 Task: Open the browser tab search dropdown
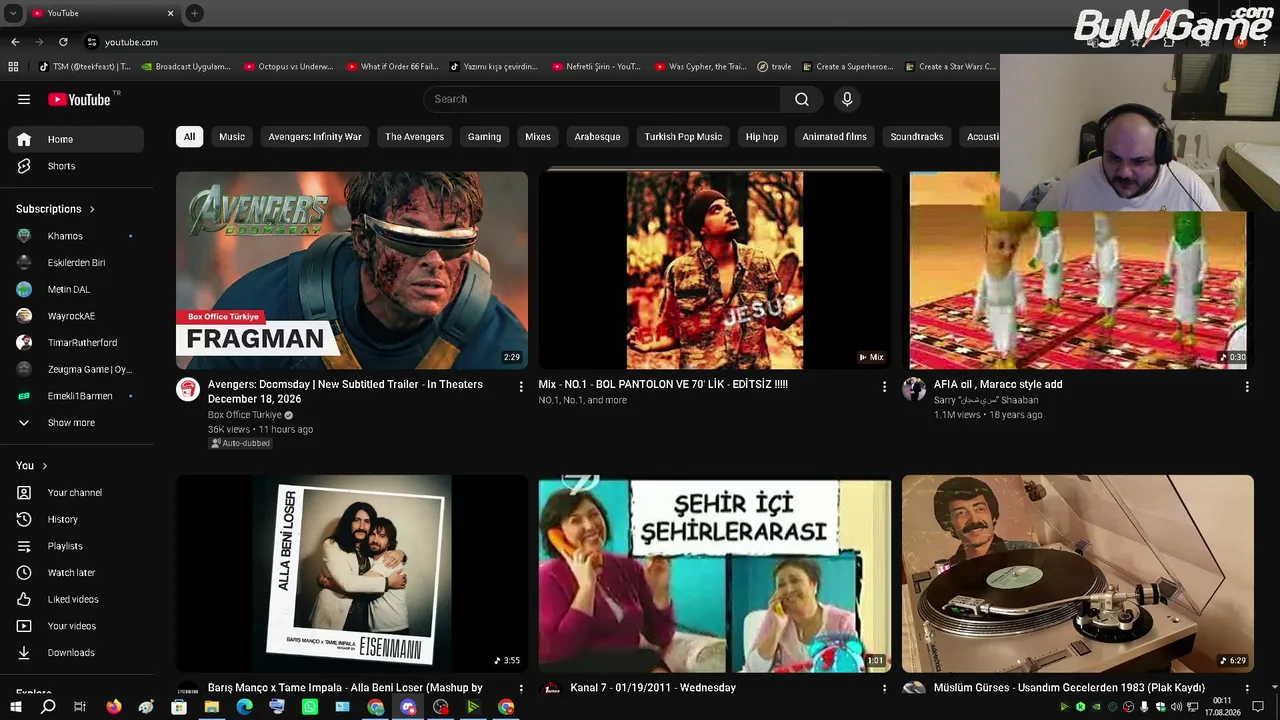coord(13,13)
